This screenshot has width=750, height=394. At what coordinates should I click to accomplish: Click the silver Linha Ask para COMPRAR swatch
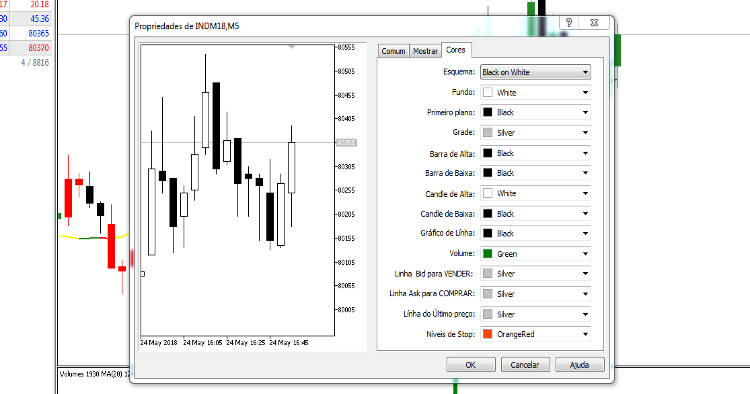point(487,294)
